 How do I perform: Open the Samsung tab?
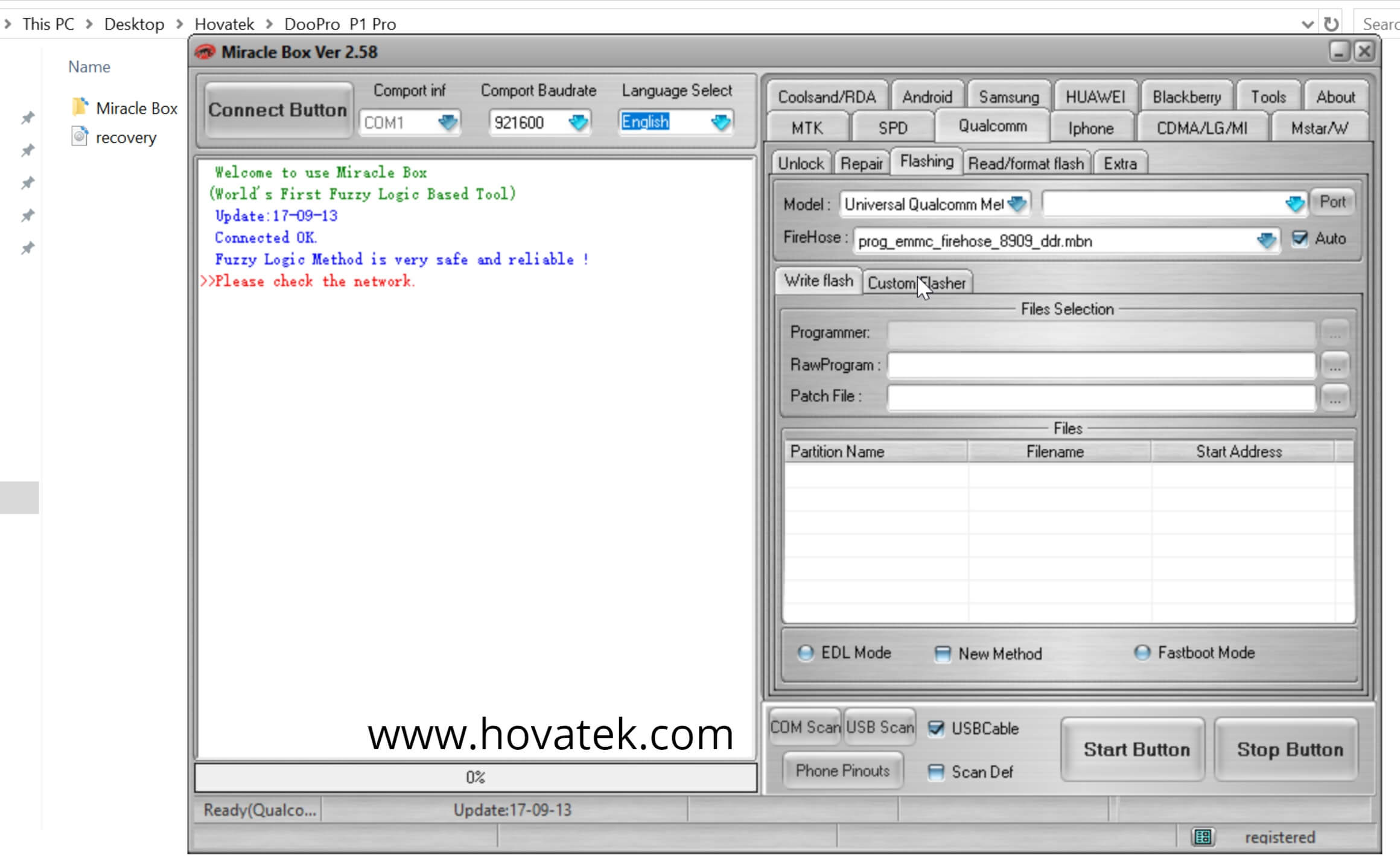(x=1008, y=97)
